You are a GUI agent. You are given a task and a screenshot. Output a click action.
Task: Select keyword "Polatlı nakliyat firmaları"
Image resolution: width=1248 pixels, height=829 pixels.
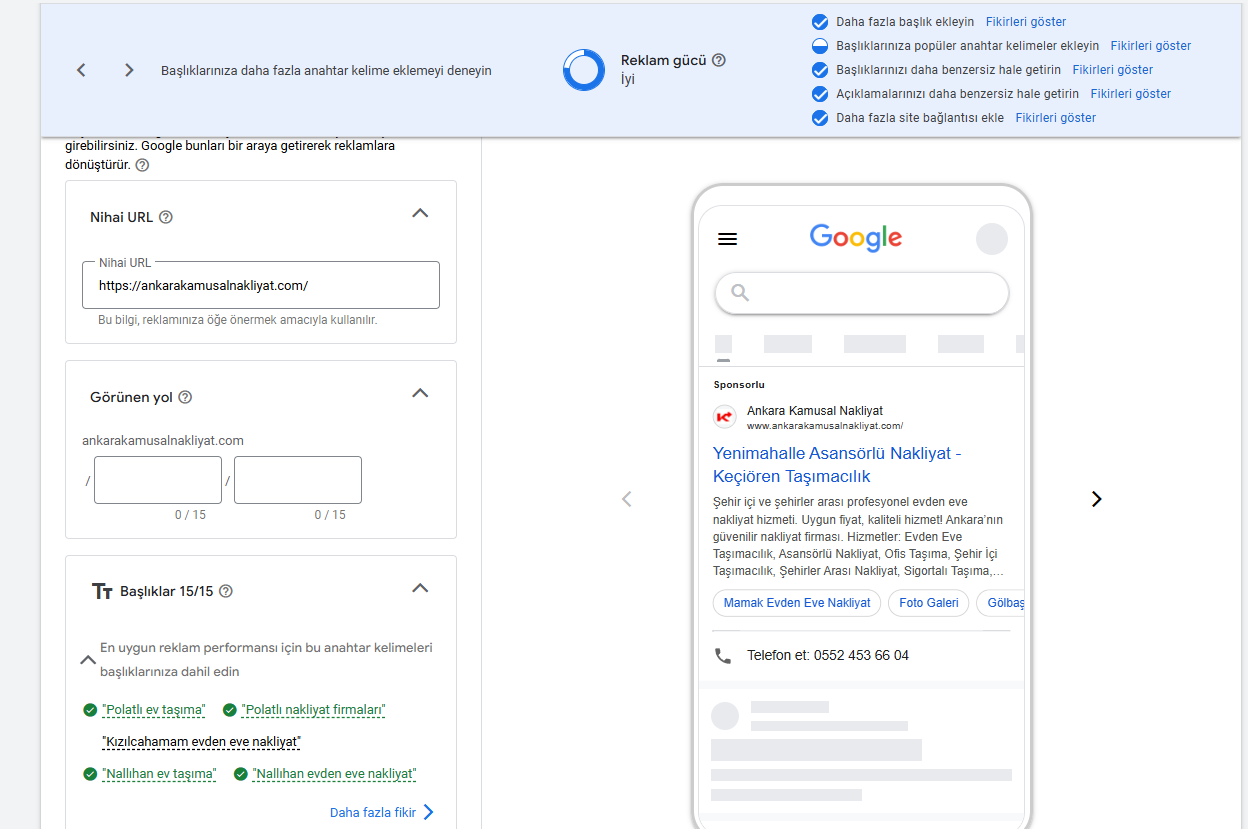tap(314, 710)
